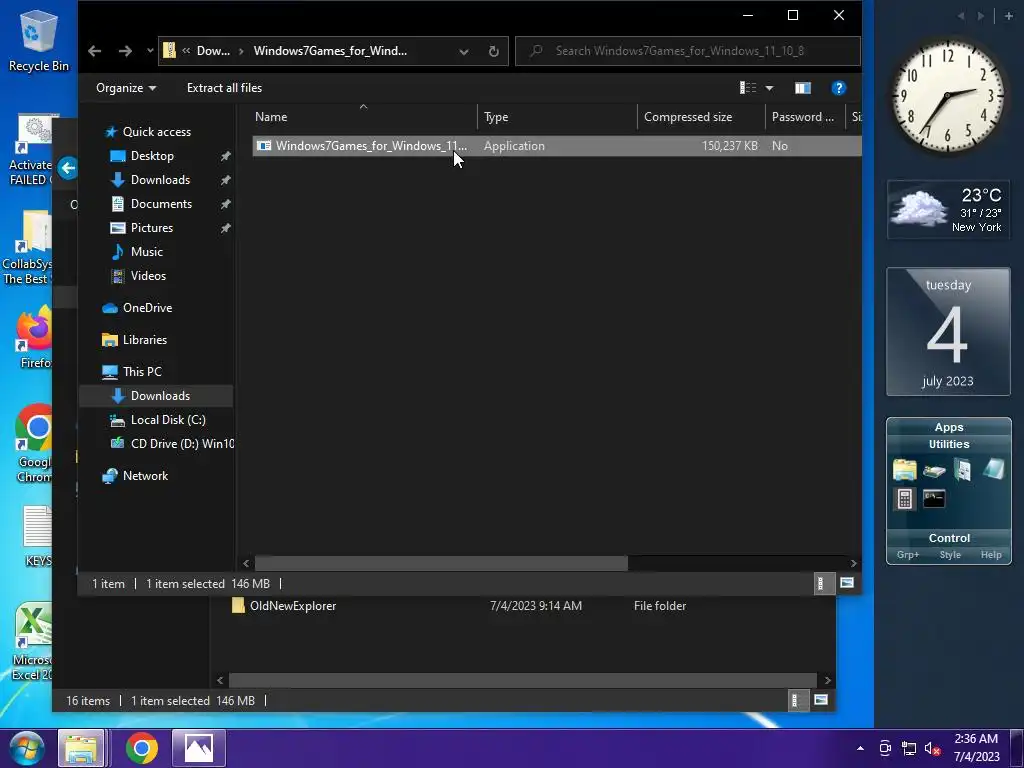This screenshot has width=1024, height=768.
Task: Launch the folder explorer icon in Utilities gadget
Action: (x=904, y=470)
